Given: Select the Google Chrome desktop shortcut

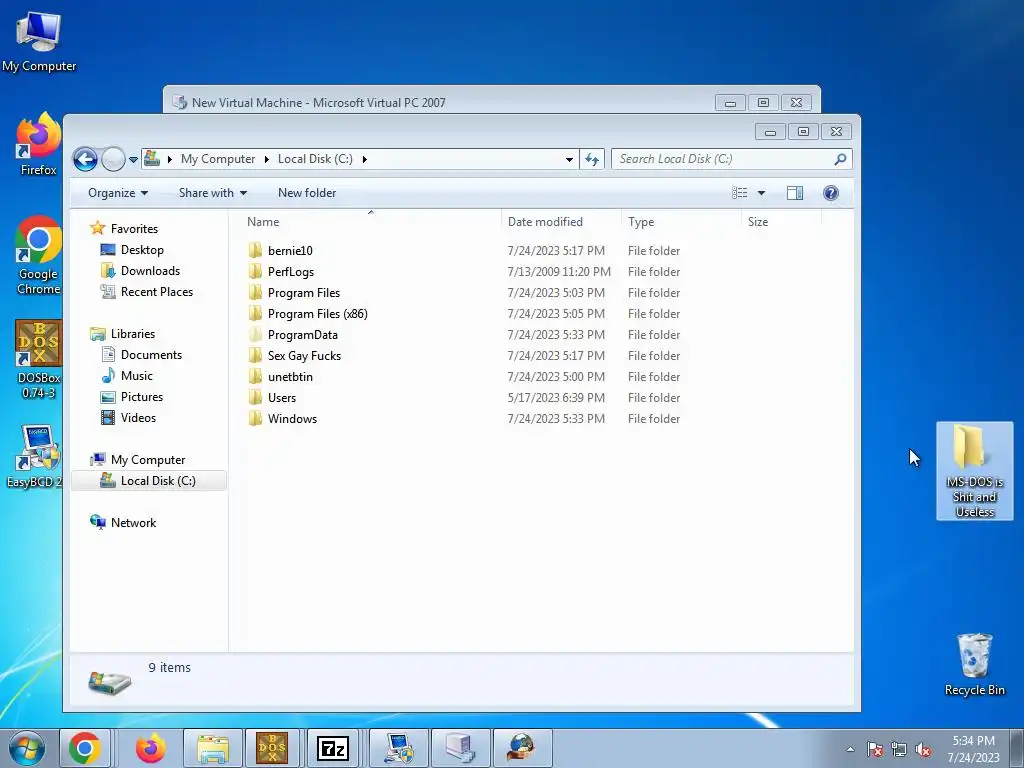Looking at the screenshot, I should tap(39, 255).
